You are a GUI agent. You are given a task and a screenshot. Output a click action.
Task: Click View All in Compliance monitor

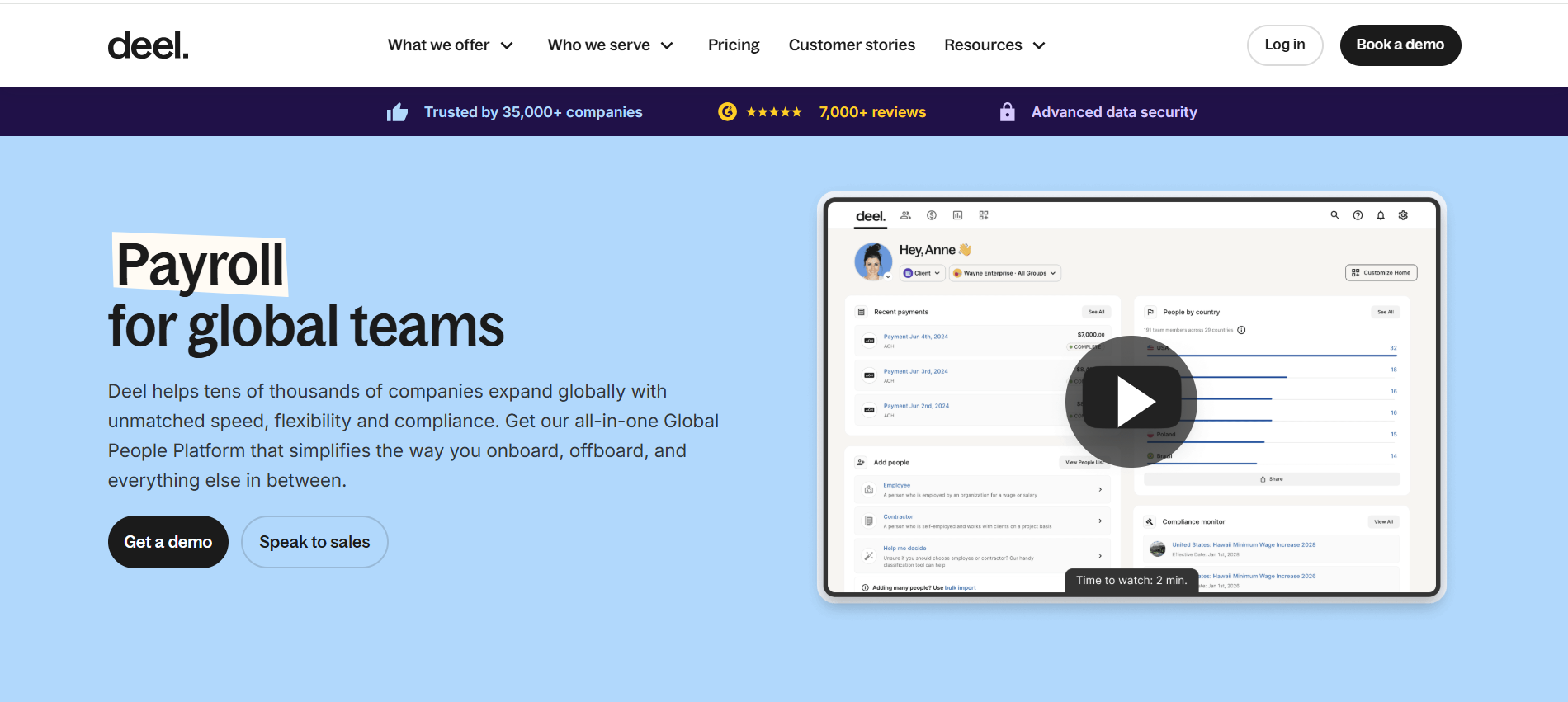tap(1384, 521)
